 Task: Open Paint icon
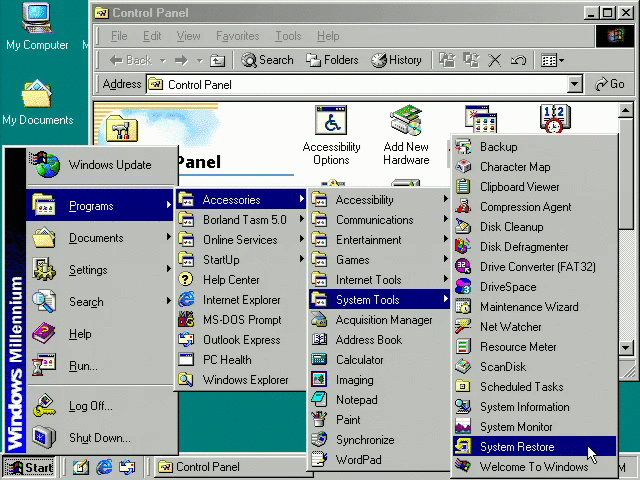click(319, 420)
